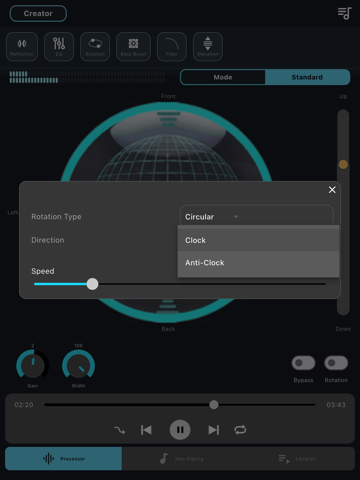Click the Direction label
The image size is (360, 480).
[x=48, y=240]
